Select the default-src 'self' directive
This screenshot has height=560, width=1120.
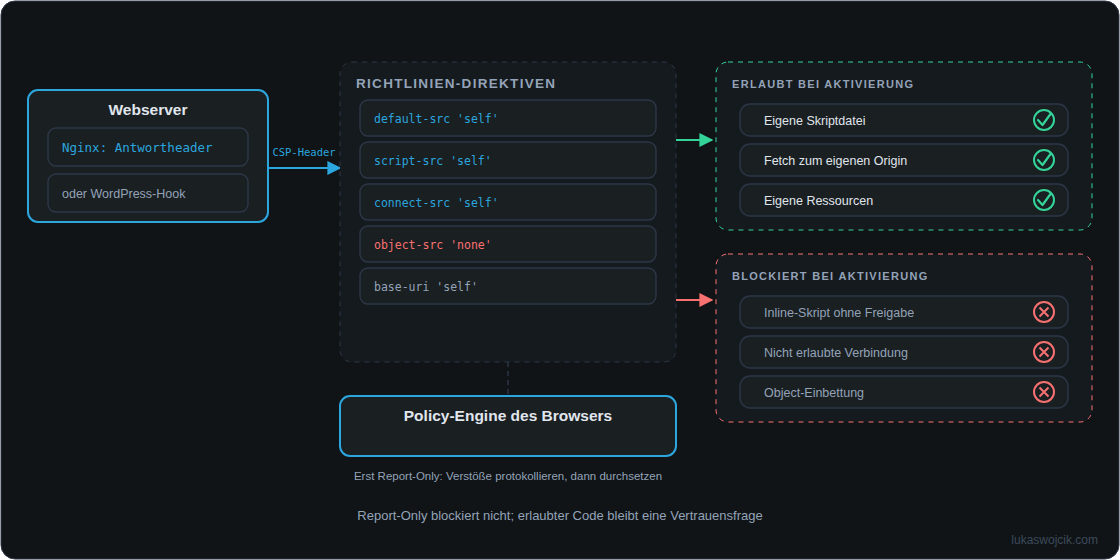pyautogui.click(x=508, y=118)
